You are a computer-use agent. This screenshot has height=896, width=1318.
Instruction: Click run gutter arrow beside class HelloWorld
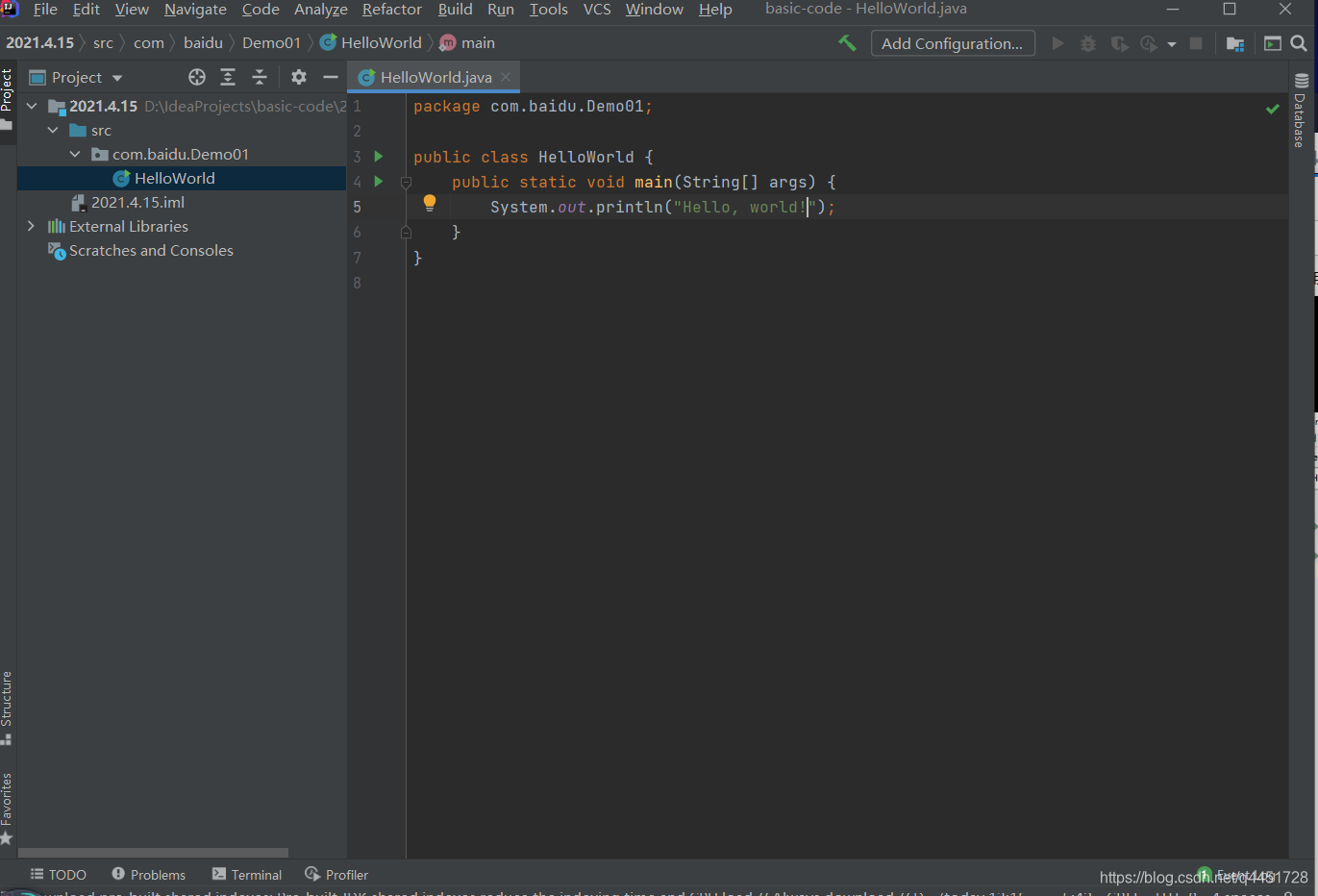point(379,156)
